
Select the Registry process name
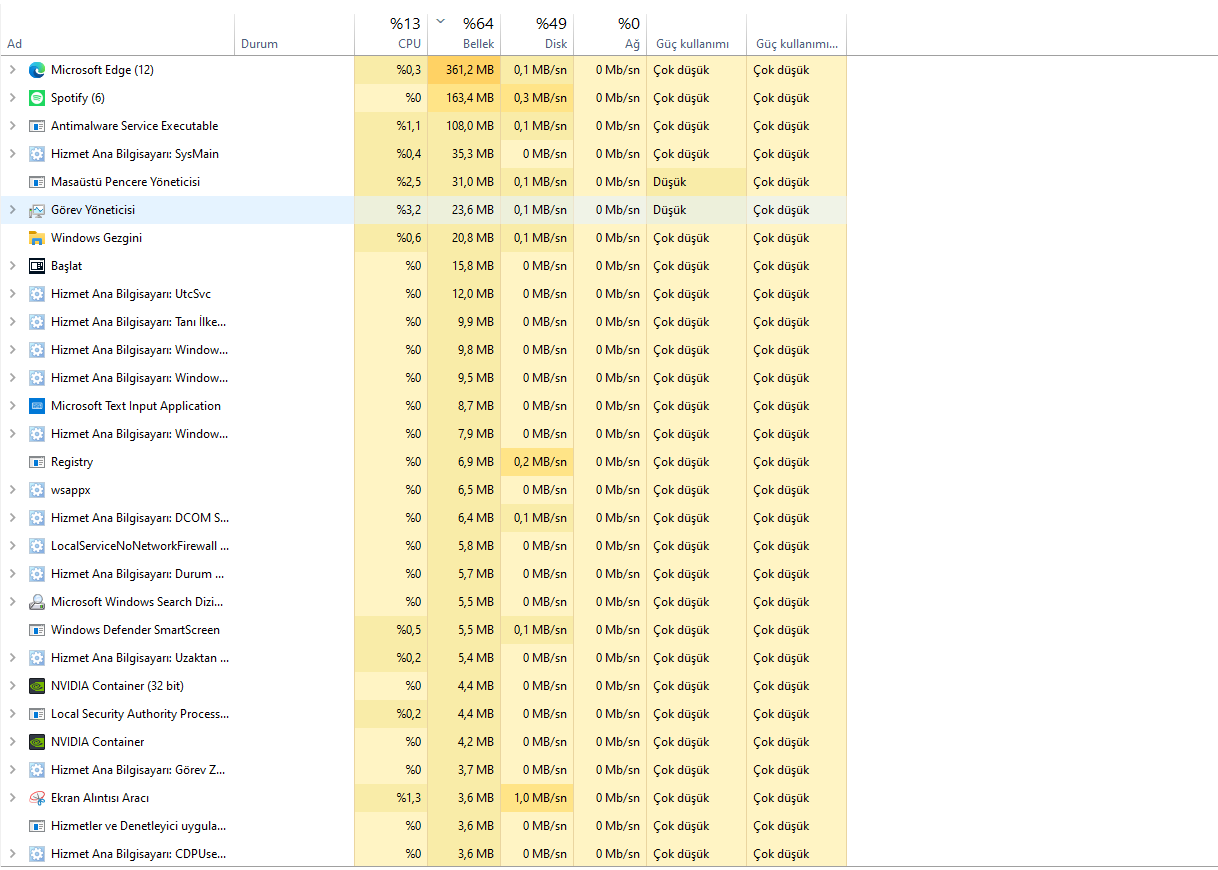[72, 462]
